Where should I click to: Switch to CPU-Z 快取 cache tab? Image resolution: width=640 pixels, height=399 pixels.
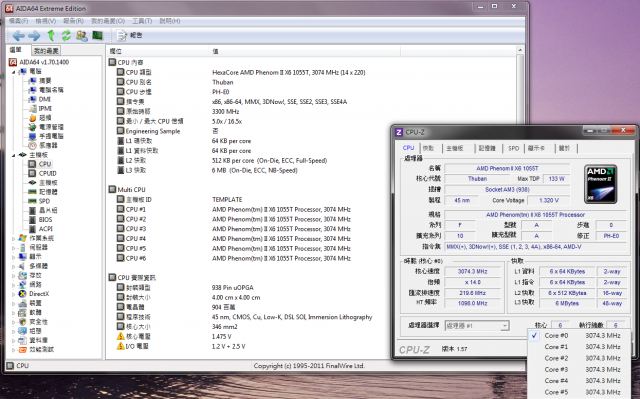(x=428, y=148)
